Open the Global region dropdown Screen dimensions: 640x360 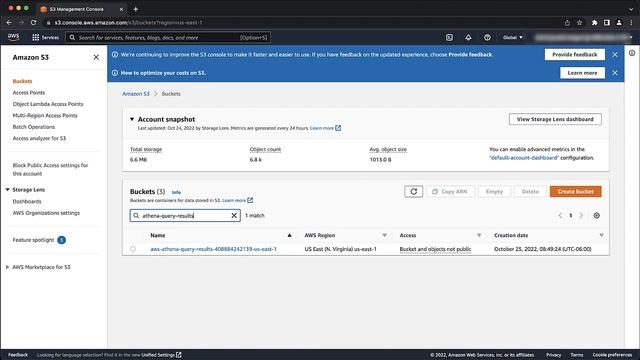click(x=512, y=38)
